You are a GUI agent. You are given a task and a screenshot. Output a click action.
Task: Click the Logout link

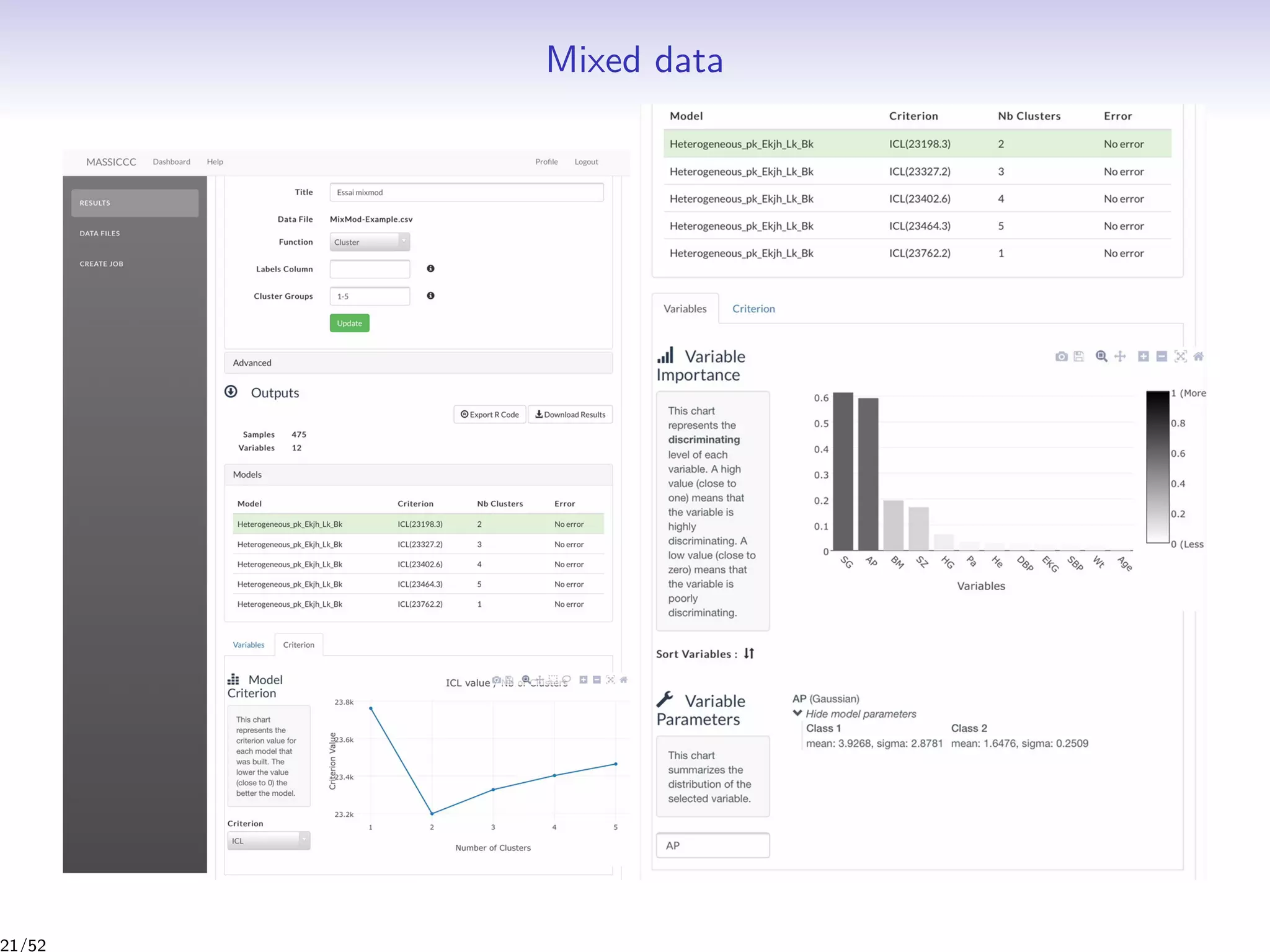click(x=586, y=162)
